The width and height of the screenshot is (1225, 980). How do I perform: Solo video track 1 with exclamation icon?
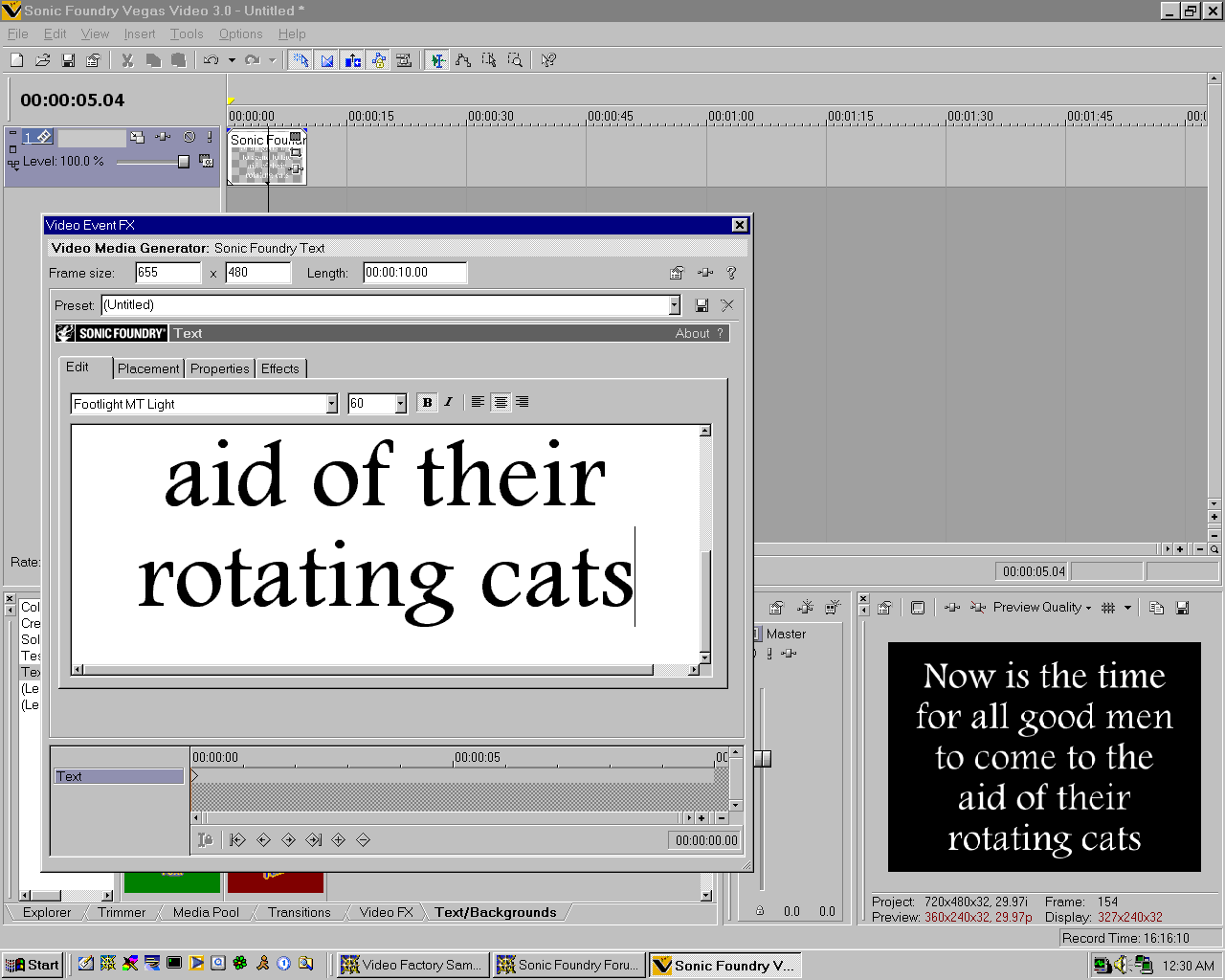210,138
